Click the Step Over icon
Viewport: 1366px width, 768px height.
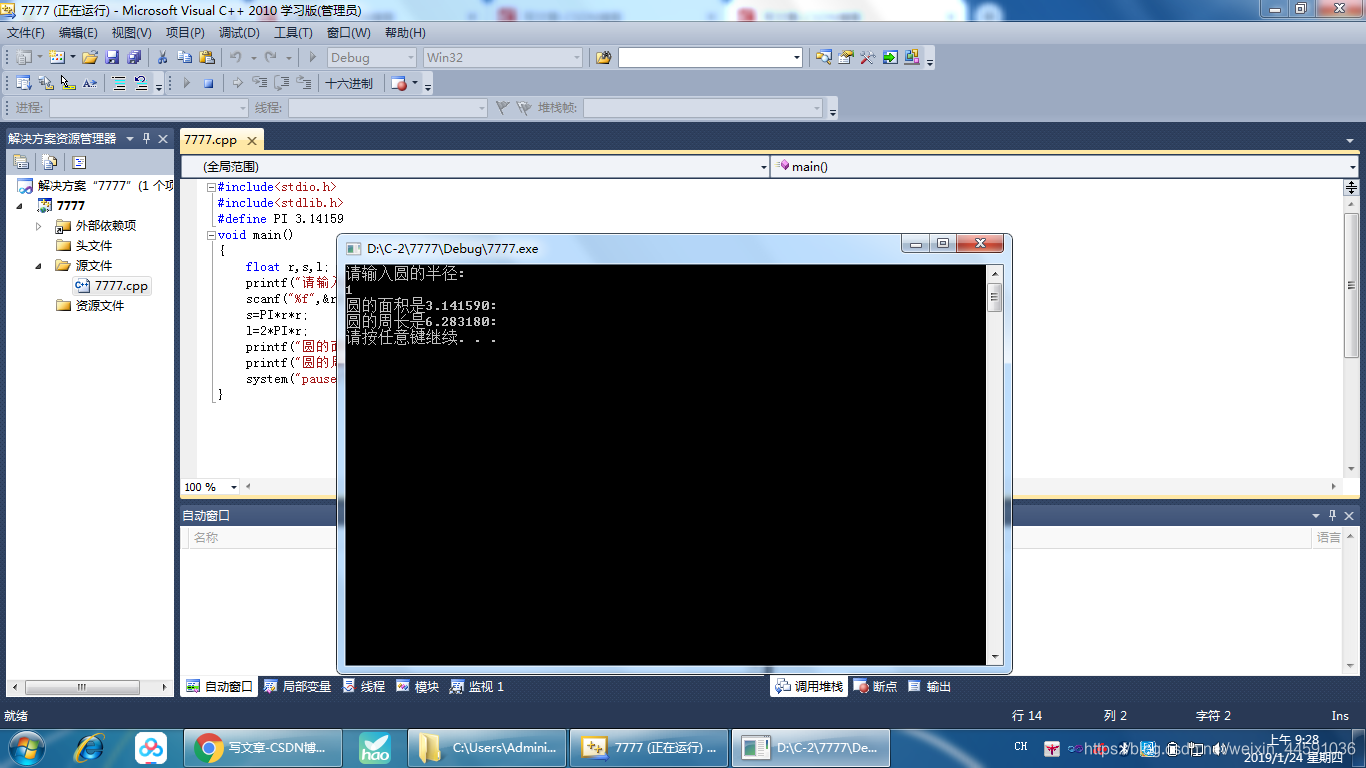(282, 84)
